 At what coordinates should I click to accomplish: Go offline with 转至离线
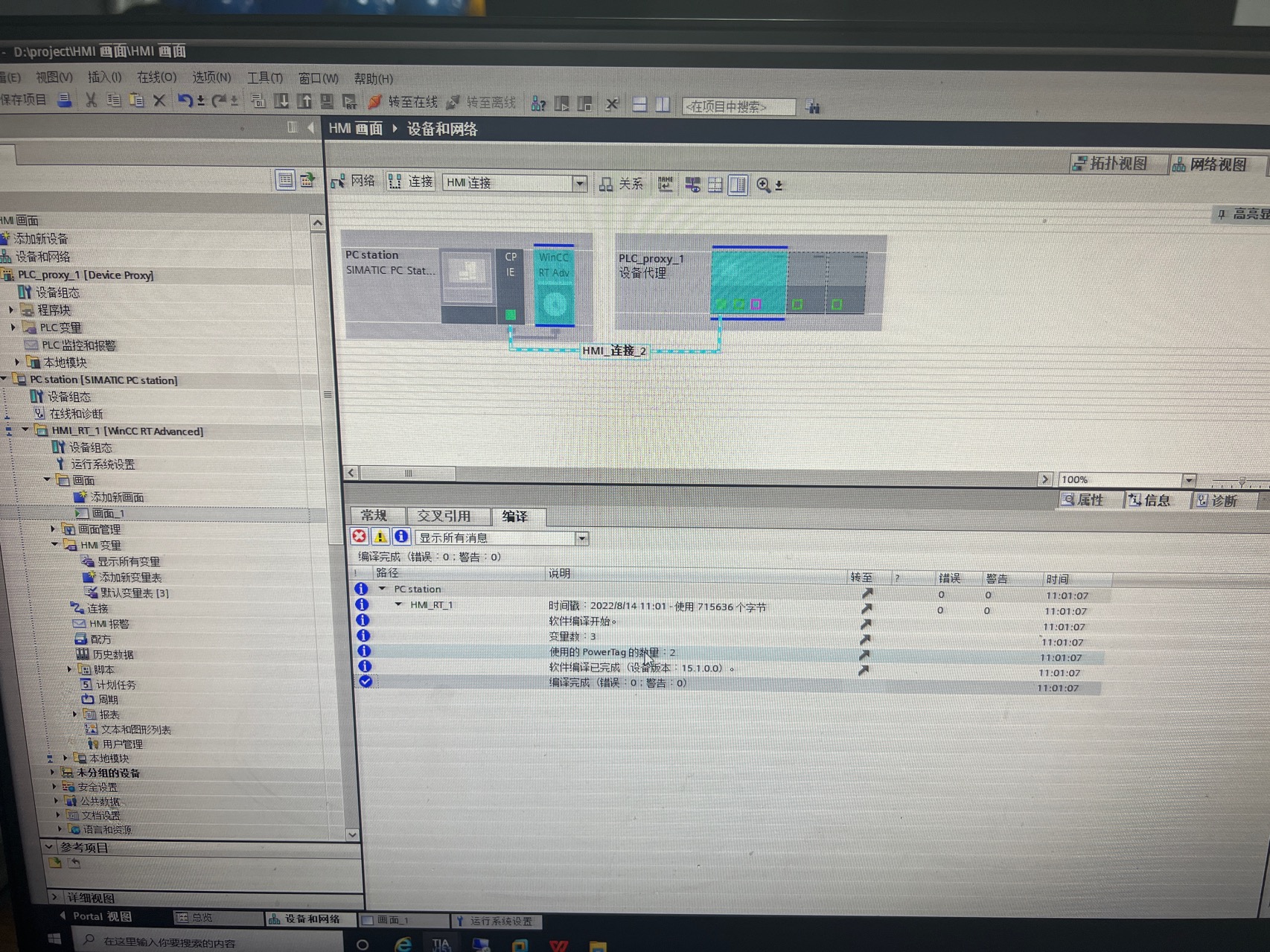[x=482, y=103]
